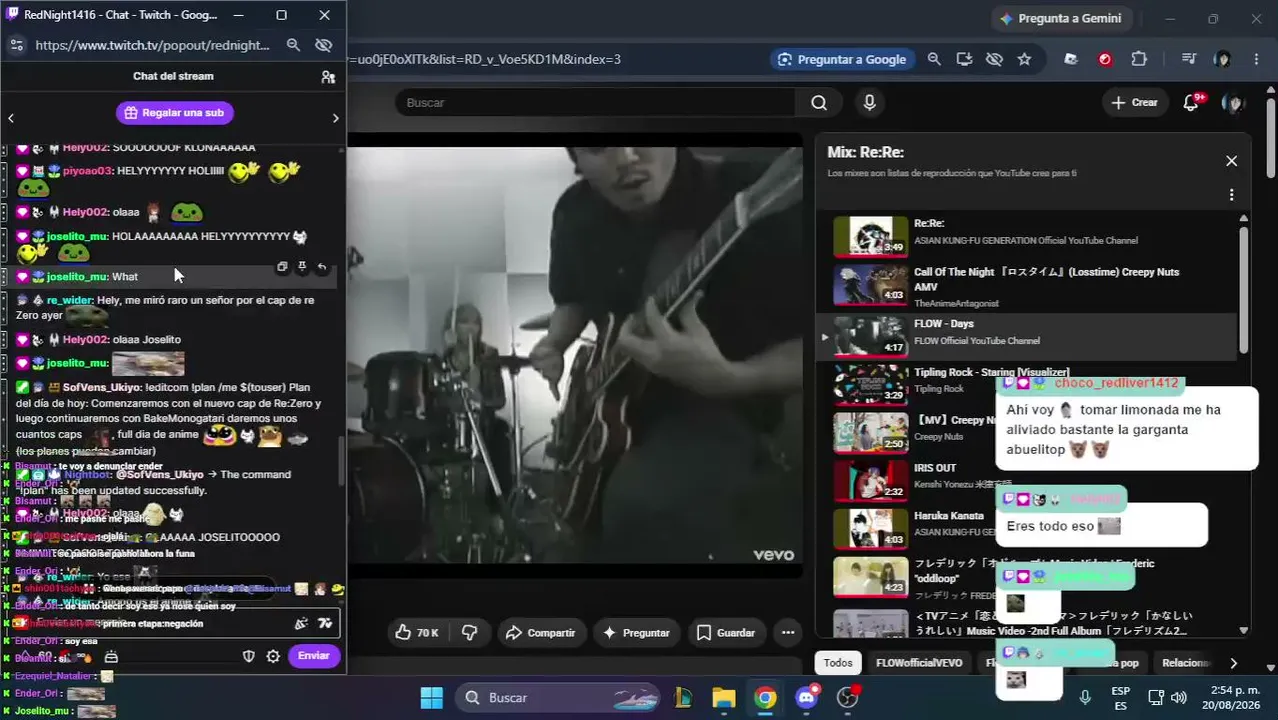Click the Compartir share button
Viewport: 1278px width, 720px height.
(540, 633)
